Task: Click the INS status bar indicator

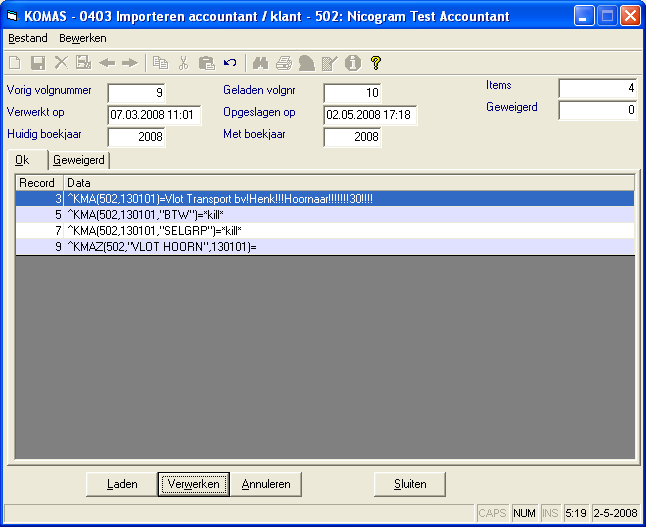Action: (550, 513)
